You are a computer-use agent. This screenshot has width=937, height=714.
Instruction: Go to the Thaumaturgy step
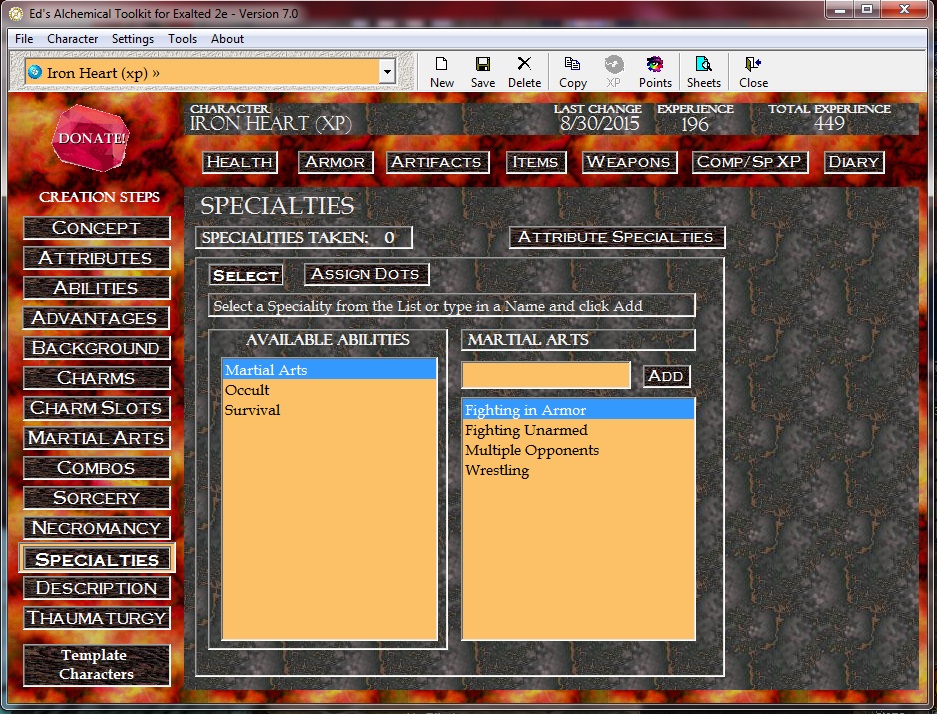pos(96,618)
